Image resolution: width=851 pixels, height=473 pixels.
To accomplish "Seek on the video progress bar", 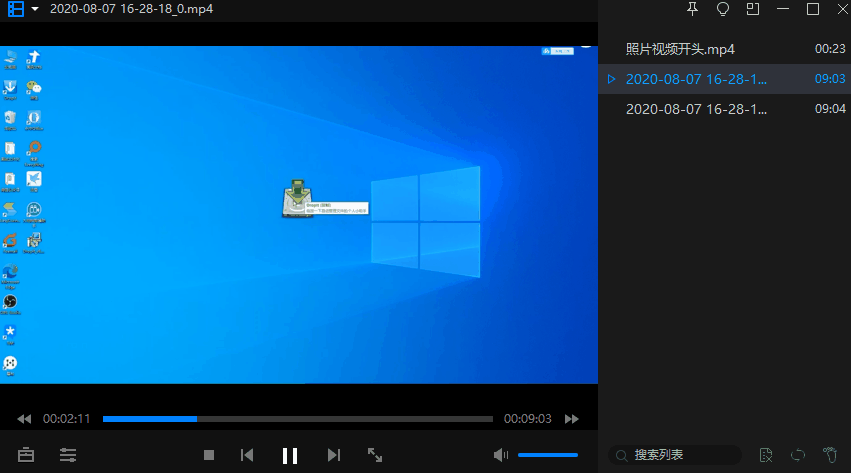I will click(297, 419).
